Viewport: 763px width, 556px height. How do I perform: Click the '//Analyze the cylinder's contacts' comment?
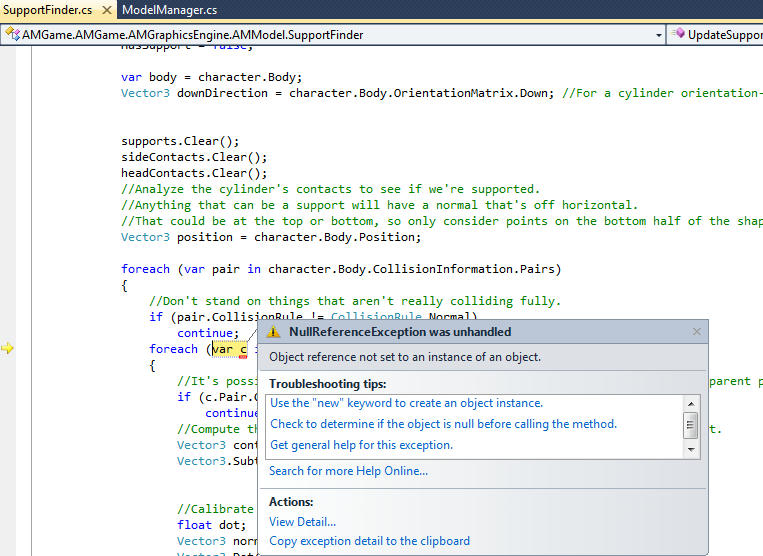coord(330,189)
